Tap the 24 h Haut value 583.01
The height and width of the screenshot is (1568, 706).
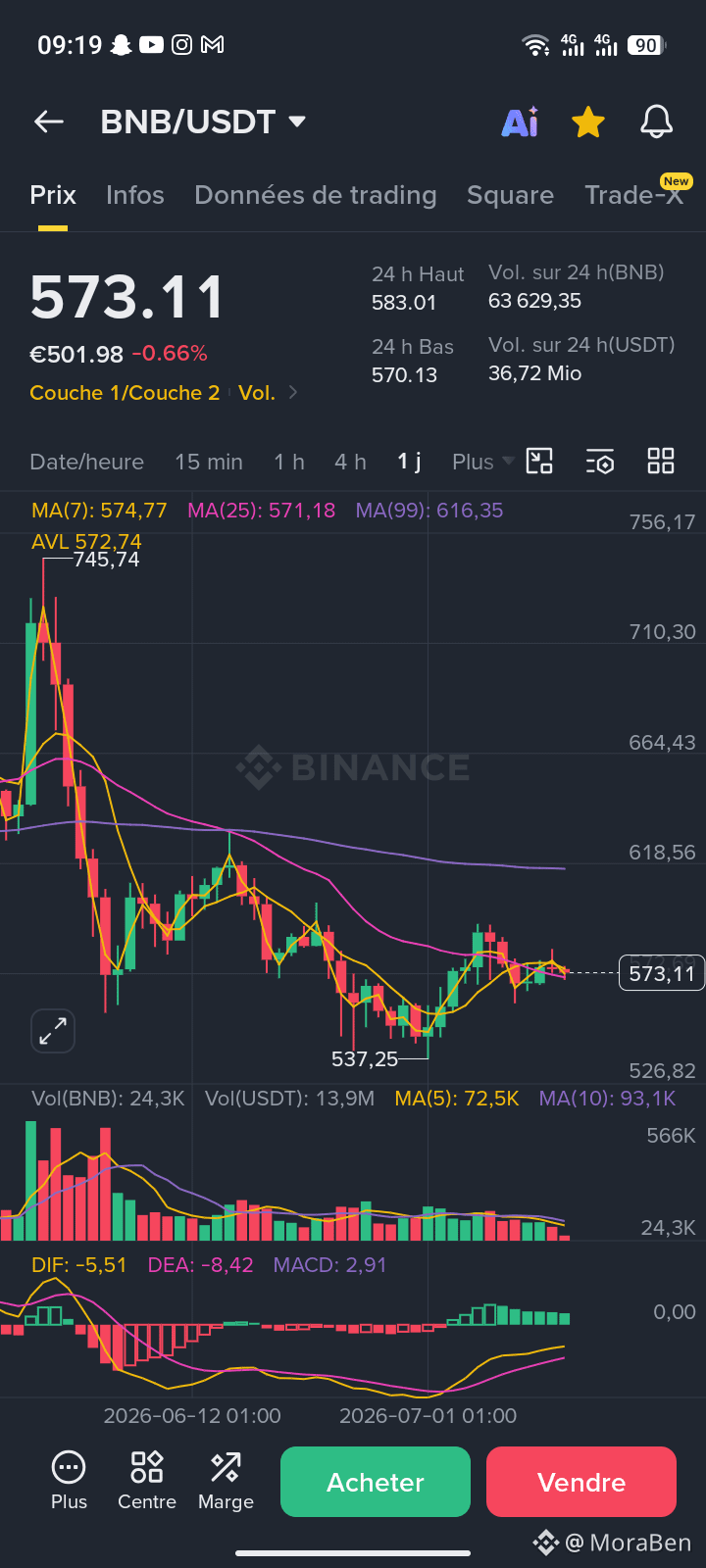[404, 303]
